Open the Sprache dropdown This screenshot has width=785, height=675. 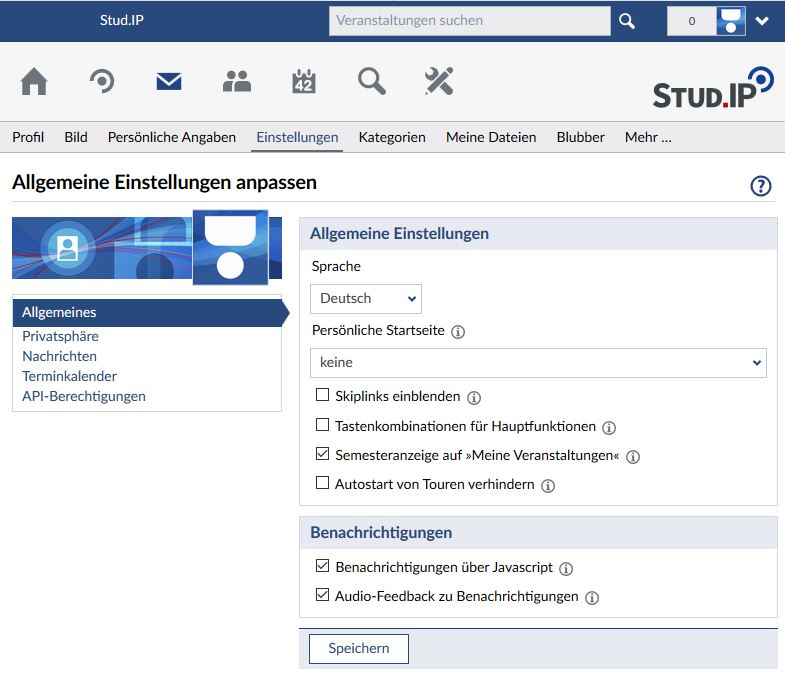(366, 298)
